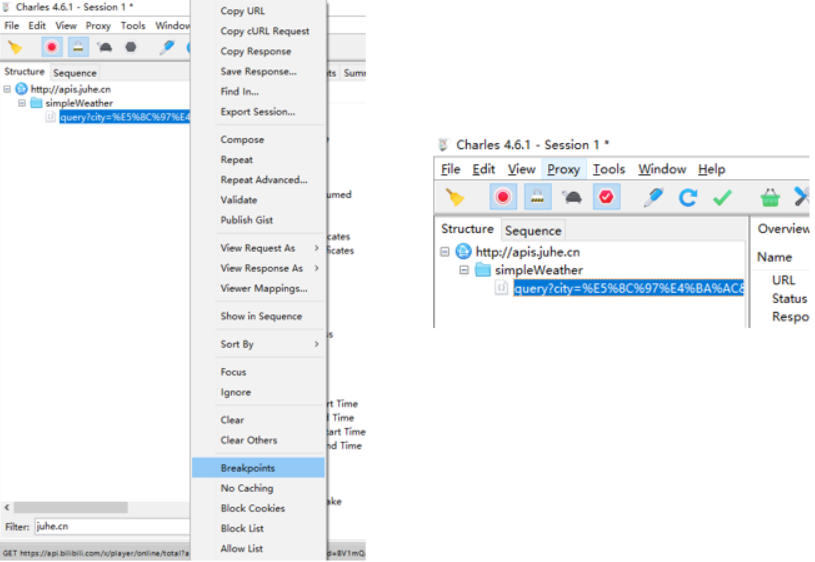Toggle SSL proxying lock icon in left window
The height and width of the screenshot is (562, 815).
click(78, 47)
